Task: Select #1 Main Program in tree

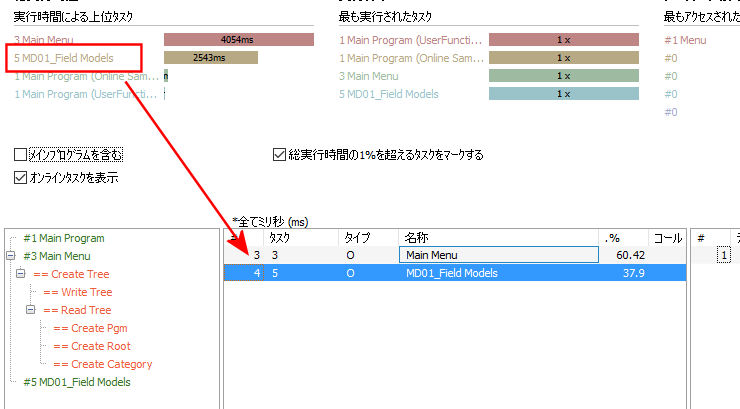Action: 64,238
